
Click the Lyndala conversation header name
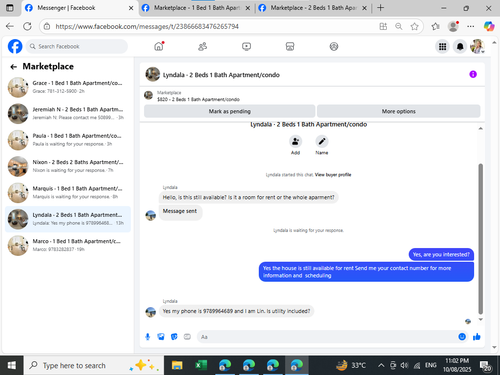point(221,75)
